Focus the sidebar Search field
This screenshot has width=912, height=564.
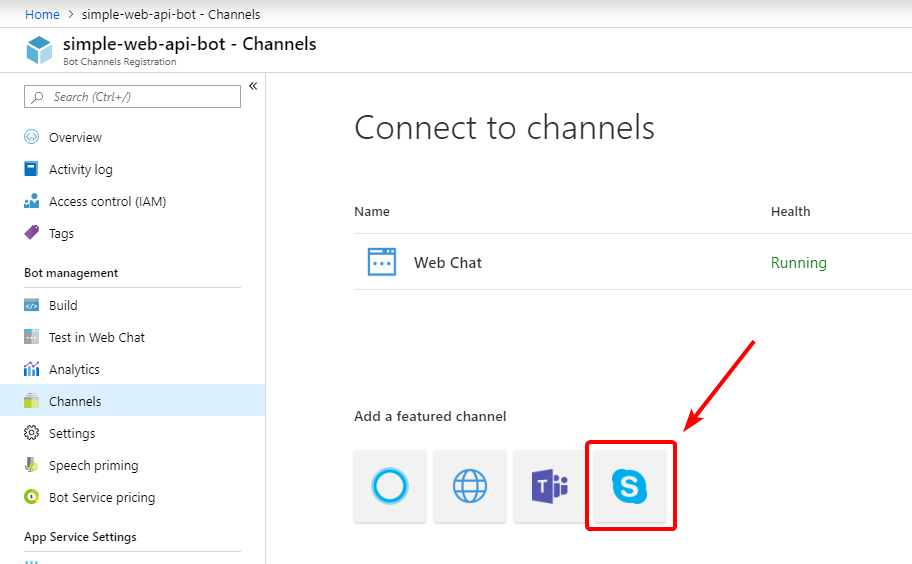132,97
